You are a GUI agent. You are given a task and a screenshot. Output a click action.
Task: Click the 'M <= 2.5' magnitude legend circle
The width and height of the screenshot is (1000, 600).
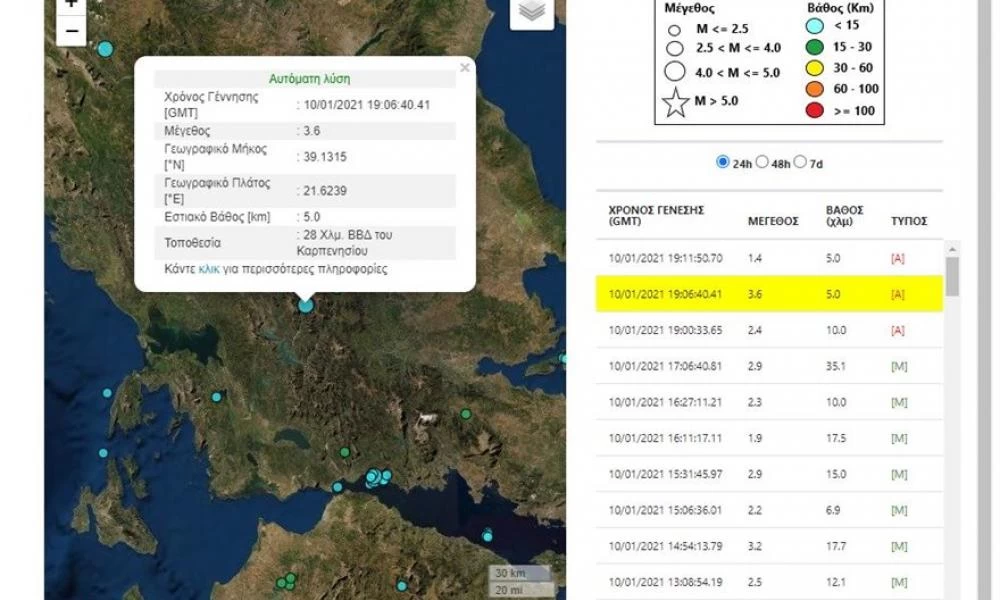pos(674,29)
